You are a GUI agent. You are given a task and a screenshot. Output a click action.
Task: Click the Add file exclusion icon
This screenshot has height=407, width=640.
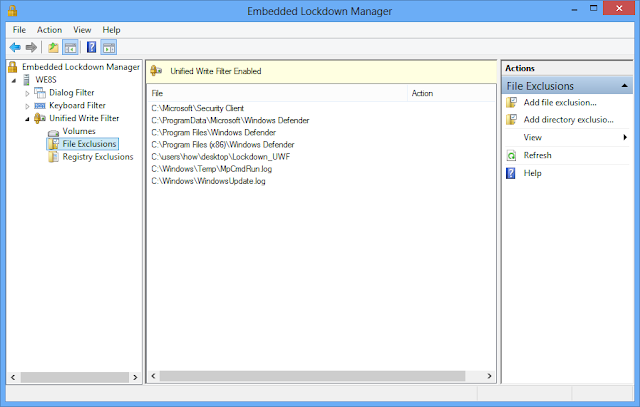click(511, 102)
